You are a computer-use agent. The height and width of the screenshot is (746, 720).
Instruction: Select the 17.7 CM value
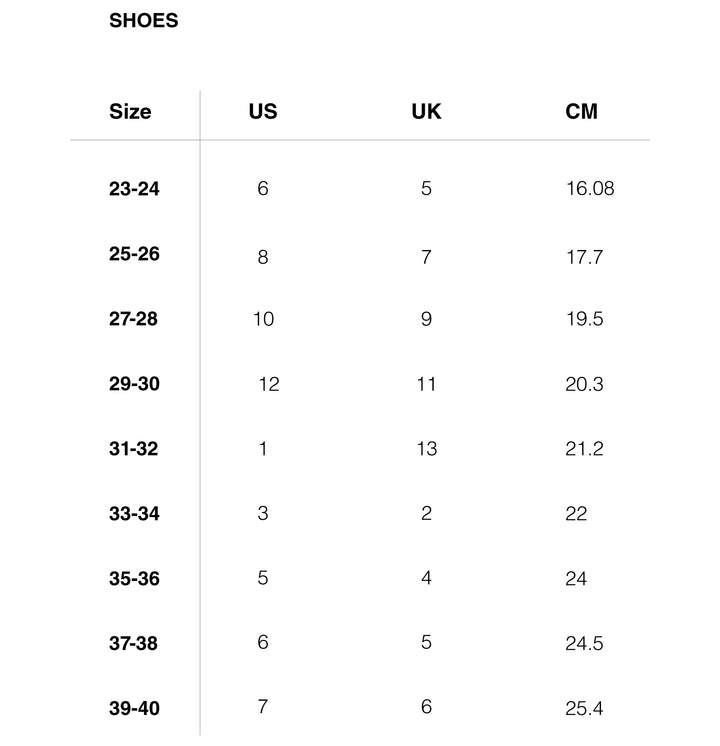[584, 257]
